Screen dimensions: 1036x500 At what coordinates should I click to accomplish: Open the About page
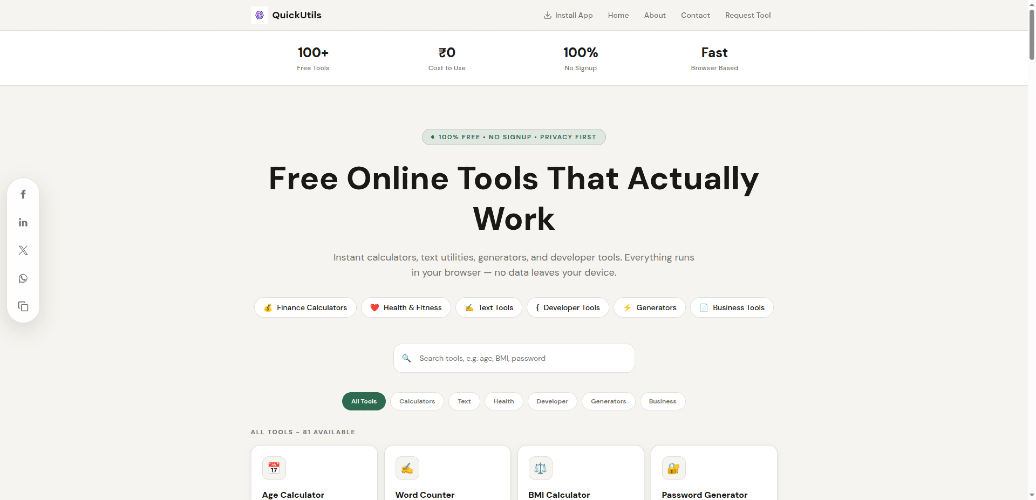coord(655,15)
